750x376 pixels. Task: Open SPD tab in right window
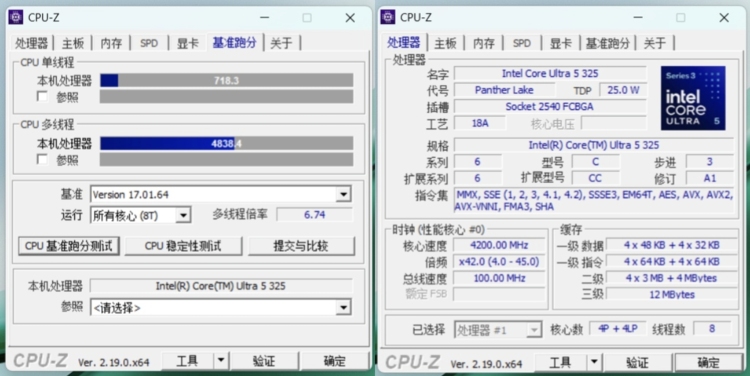[521, 44]
